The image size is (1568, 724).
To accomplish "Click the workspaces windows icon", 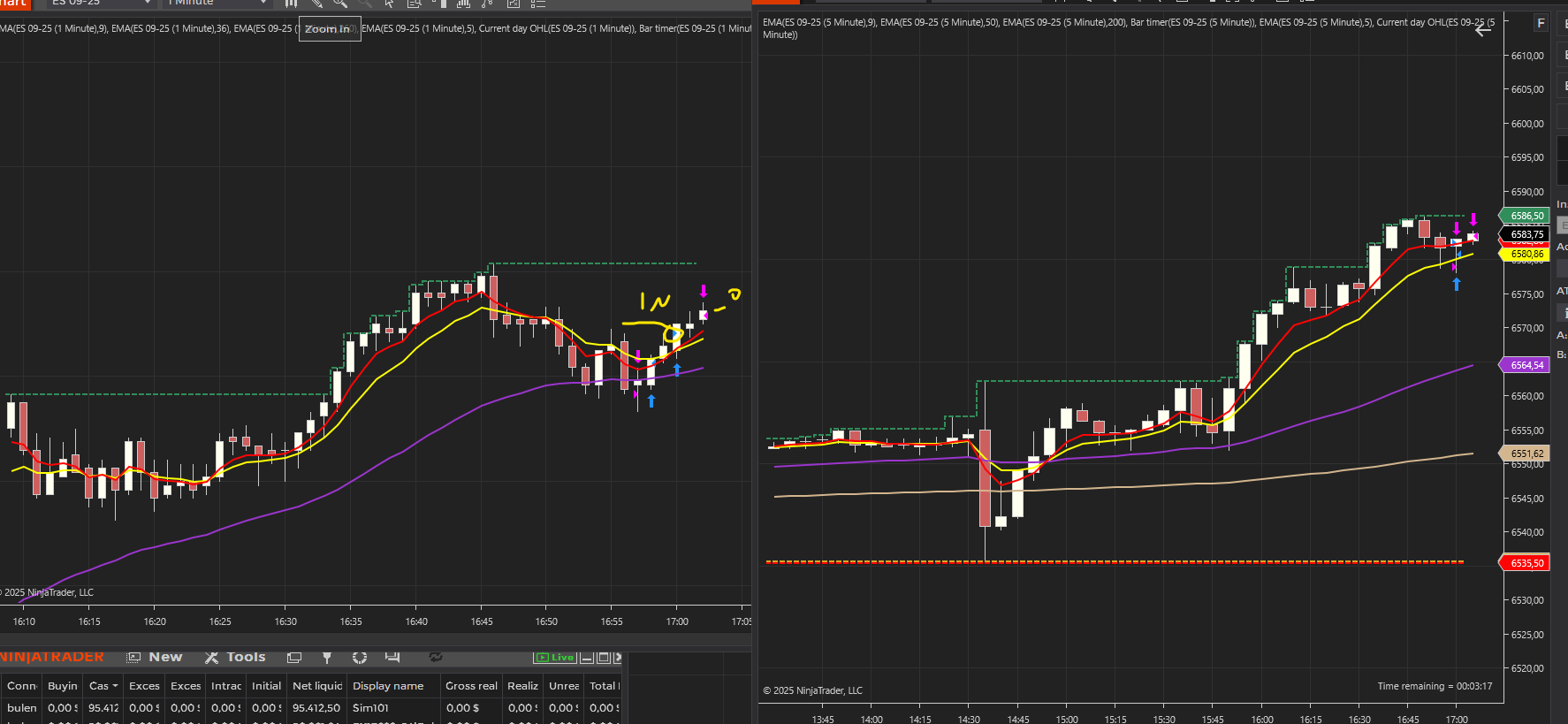I will [294, 657].
